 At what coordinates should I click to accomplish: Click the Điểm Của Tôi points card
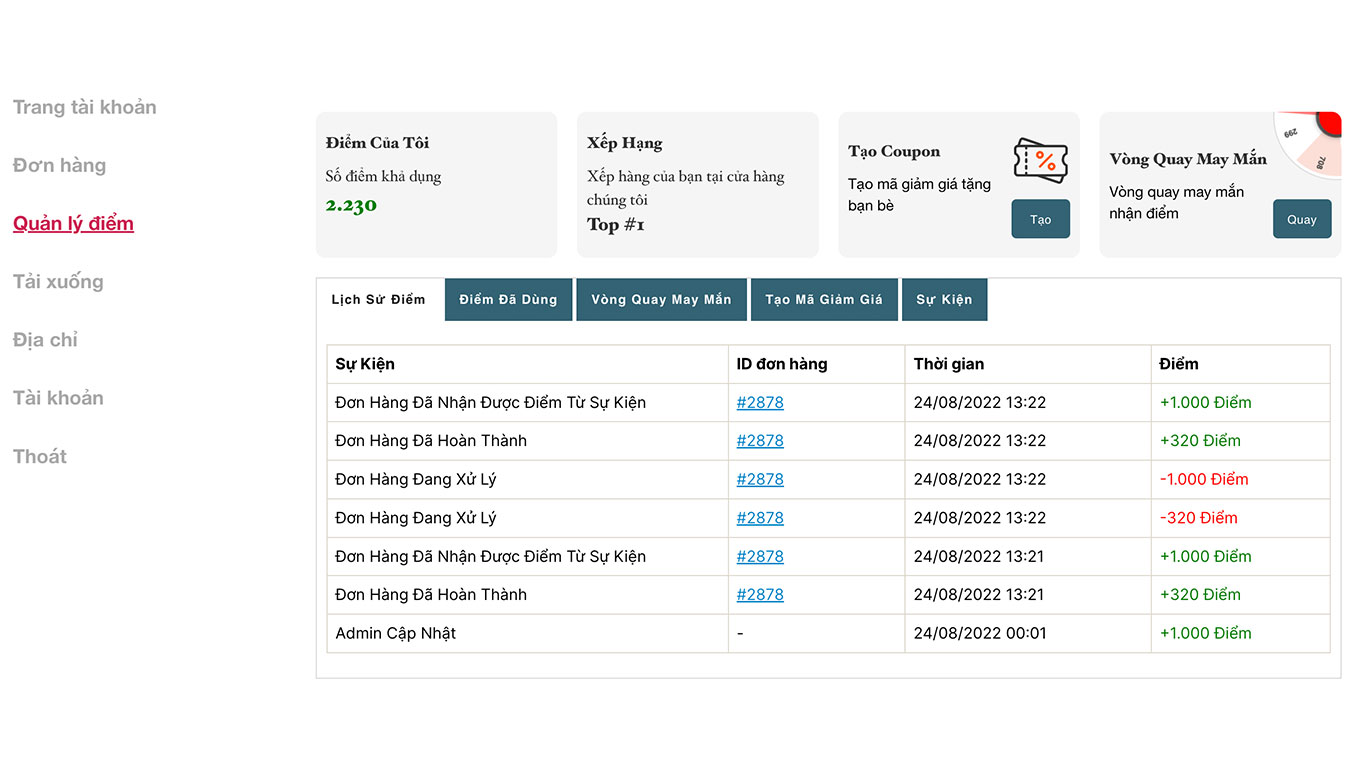tap(436, 185)
